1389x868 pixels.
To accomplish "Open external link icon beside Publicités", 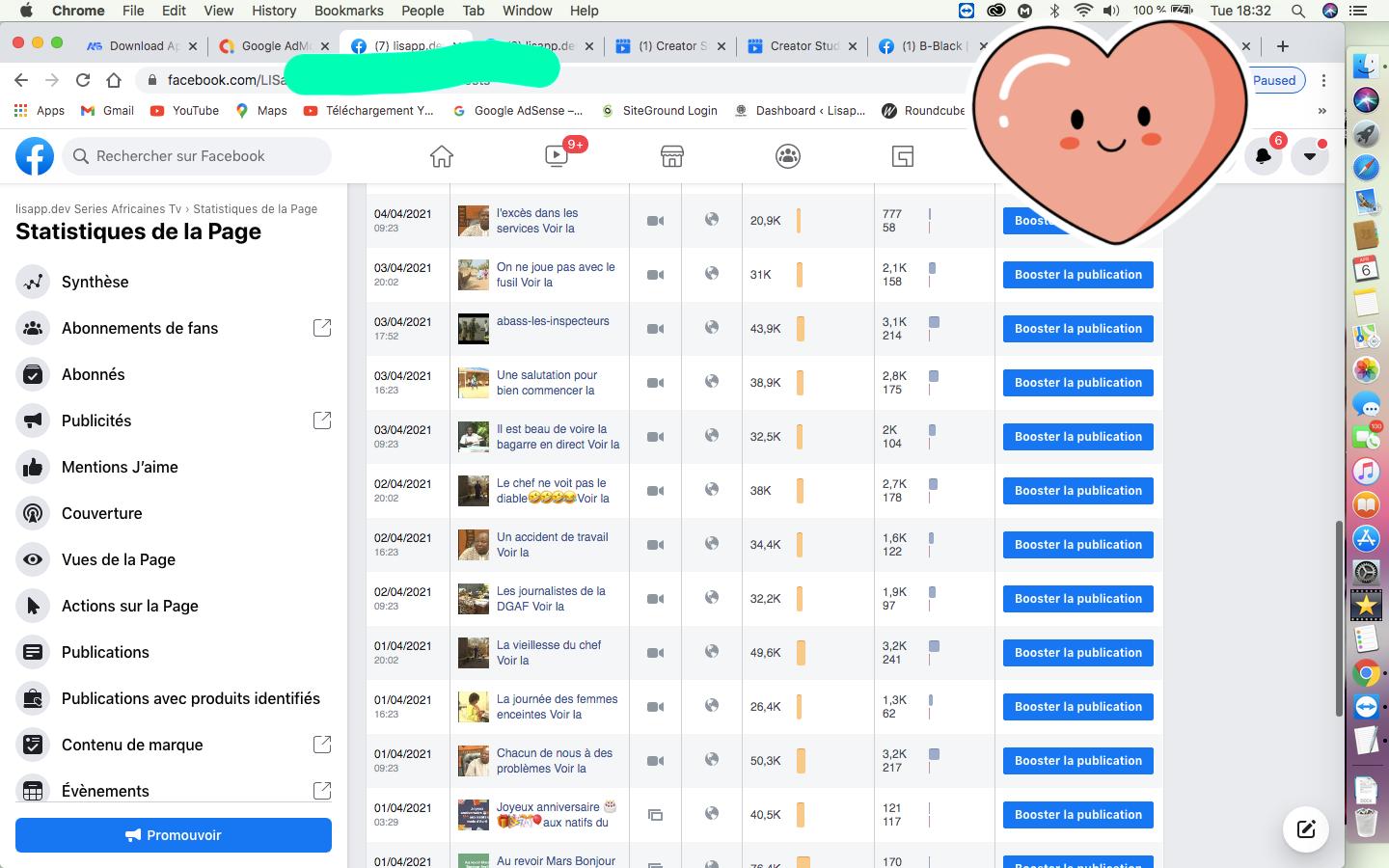I will [x=322, y=420].
